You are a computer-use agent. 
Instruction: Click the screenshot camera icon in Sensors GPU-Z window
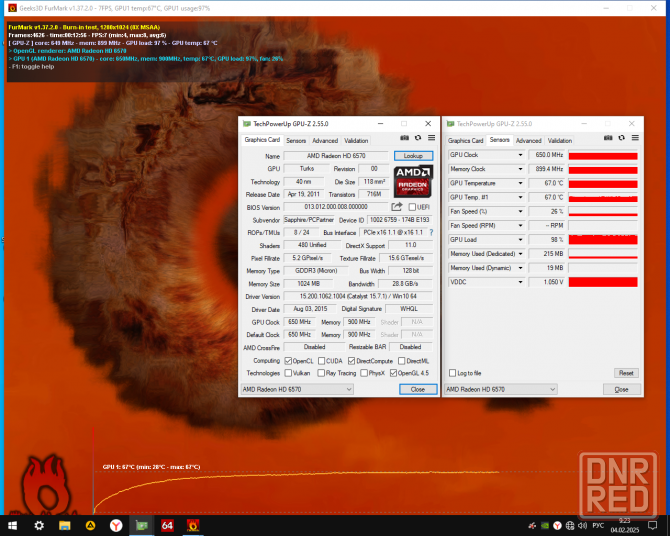pos(608,138)
